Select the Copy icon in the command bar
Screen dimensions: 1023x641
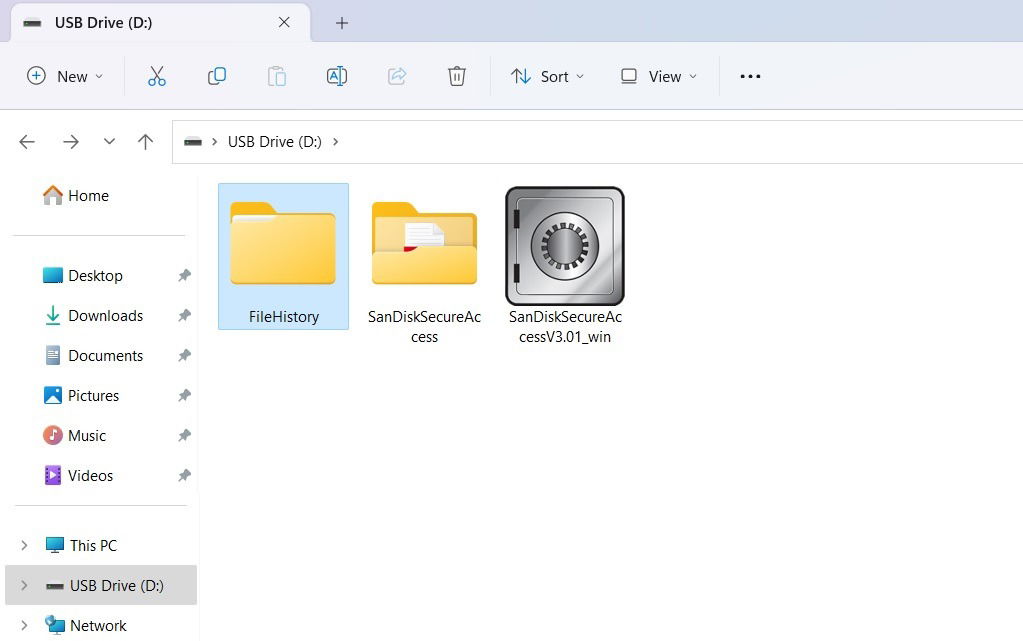(217, 75)
